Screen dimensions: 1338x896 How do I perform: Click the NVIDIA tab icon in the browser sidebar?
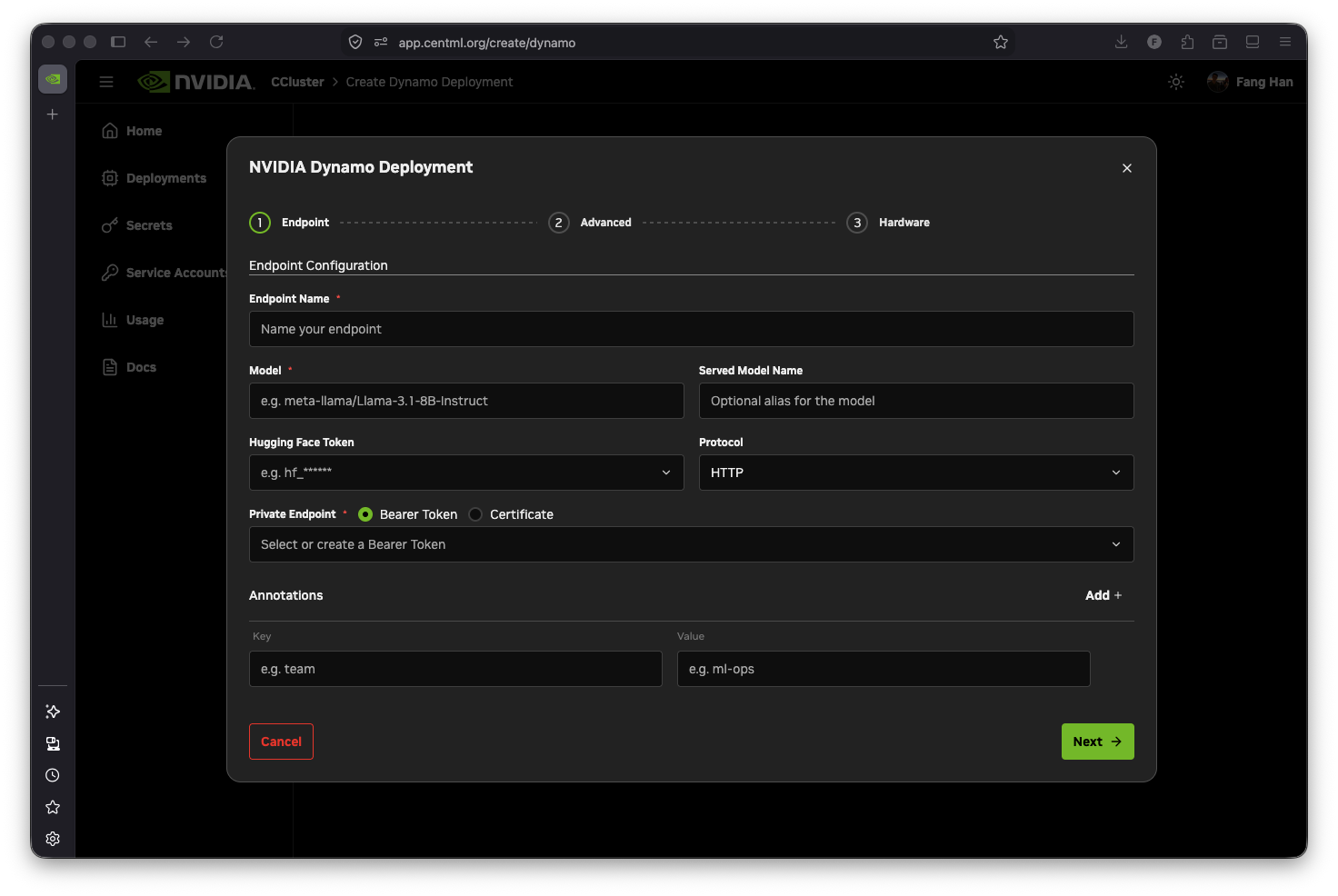tap(53, 79)
